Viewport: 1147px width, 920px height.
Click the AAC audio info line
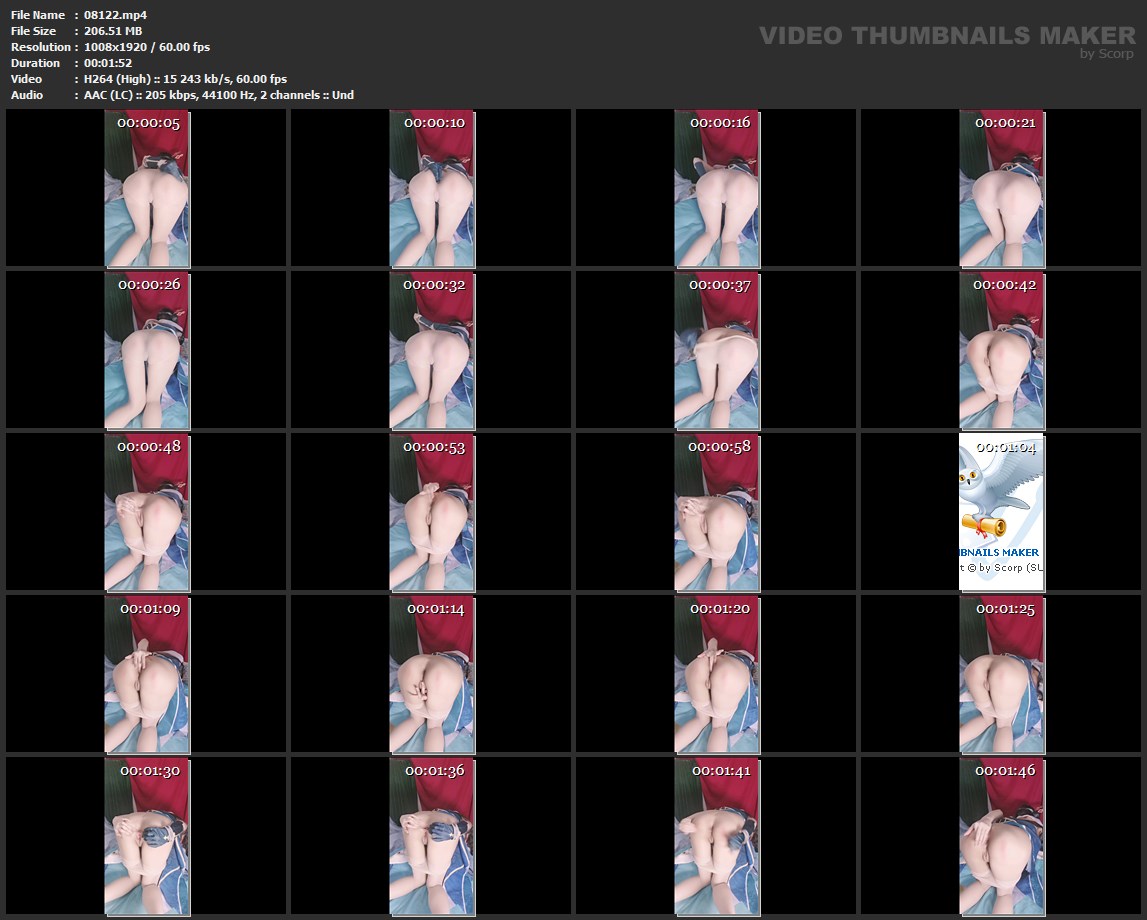[x=218, y=95]
